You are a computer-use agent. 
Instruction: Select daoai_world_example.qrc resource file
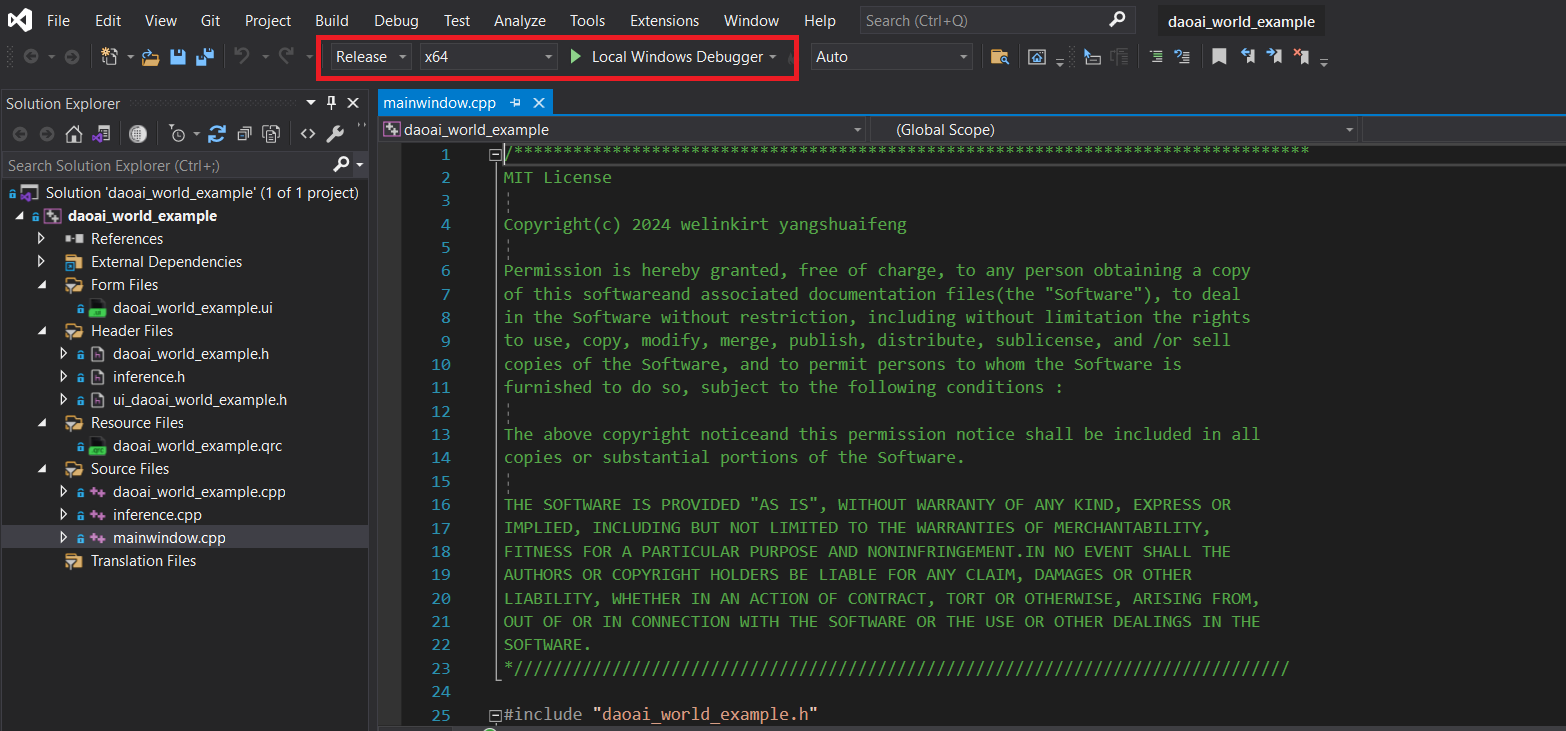click(197, 446)
